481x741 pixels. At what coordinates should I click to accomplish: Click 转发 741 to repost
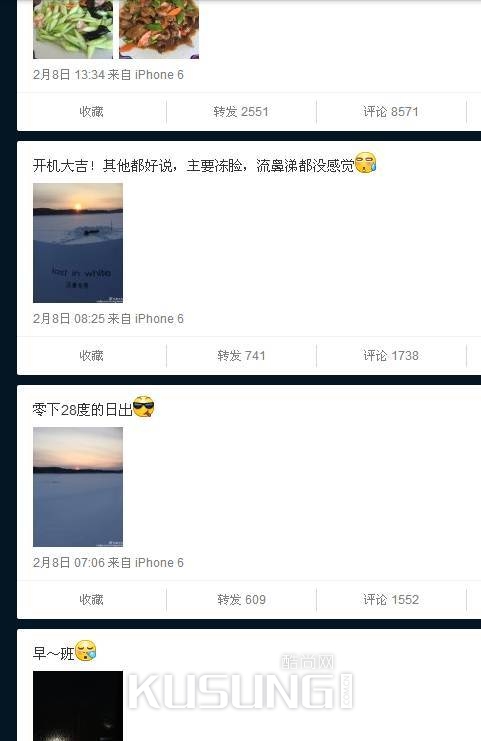tap(241, 356)
